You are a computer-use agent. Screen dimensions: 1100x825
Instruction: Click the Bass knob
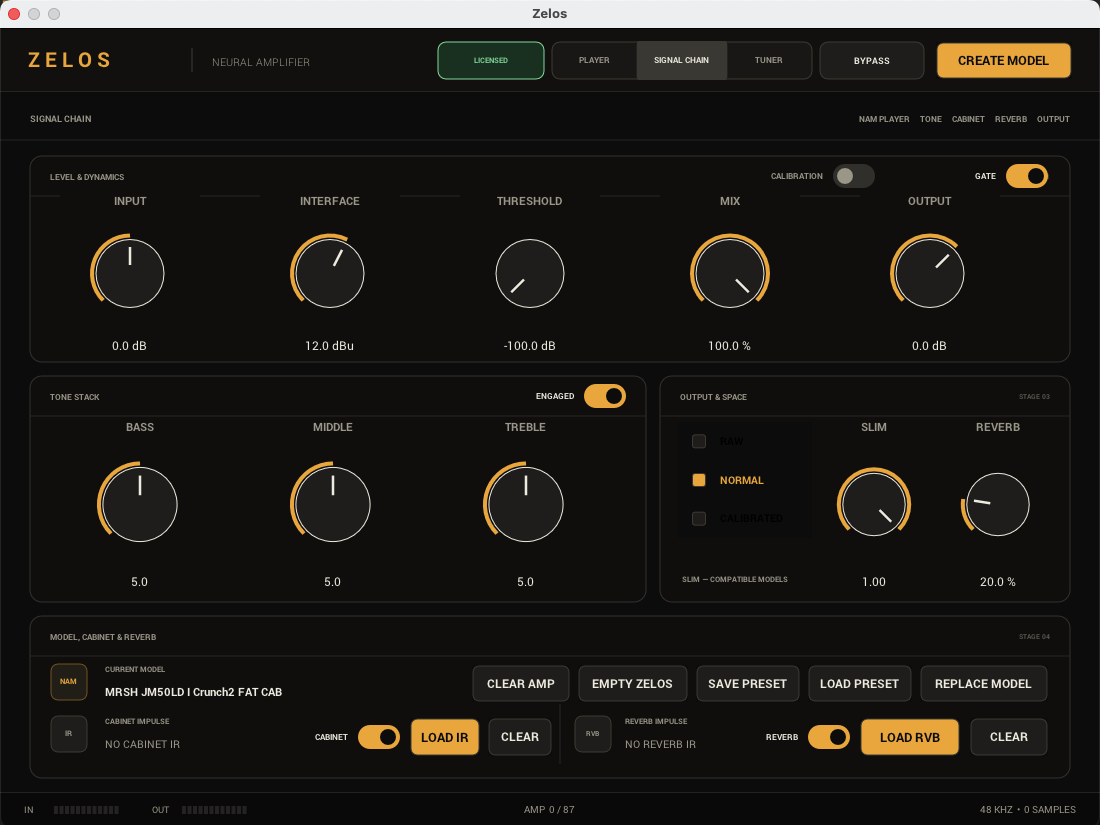(x=140, y=504)
